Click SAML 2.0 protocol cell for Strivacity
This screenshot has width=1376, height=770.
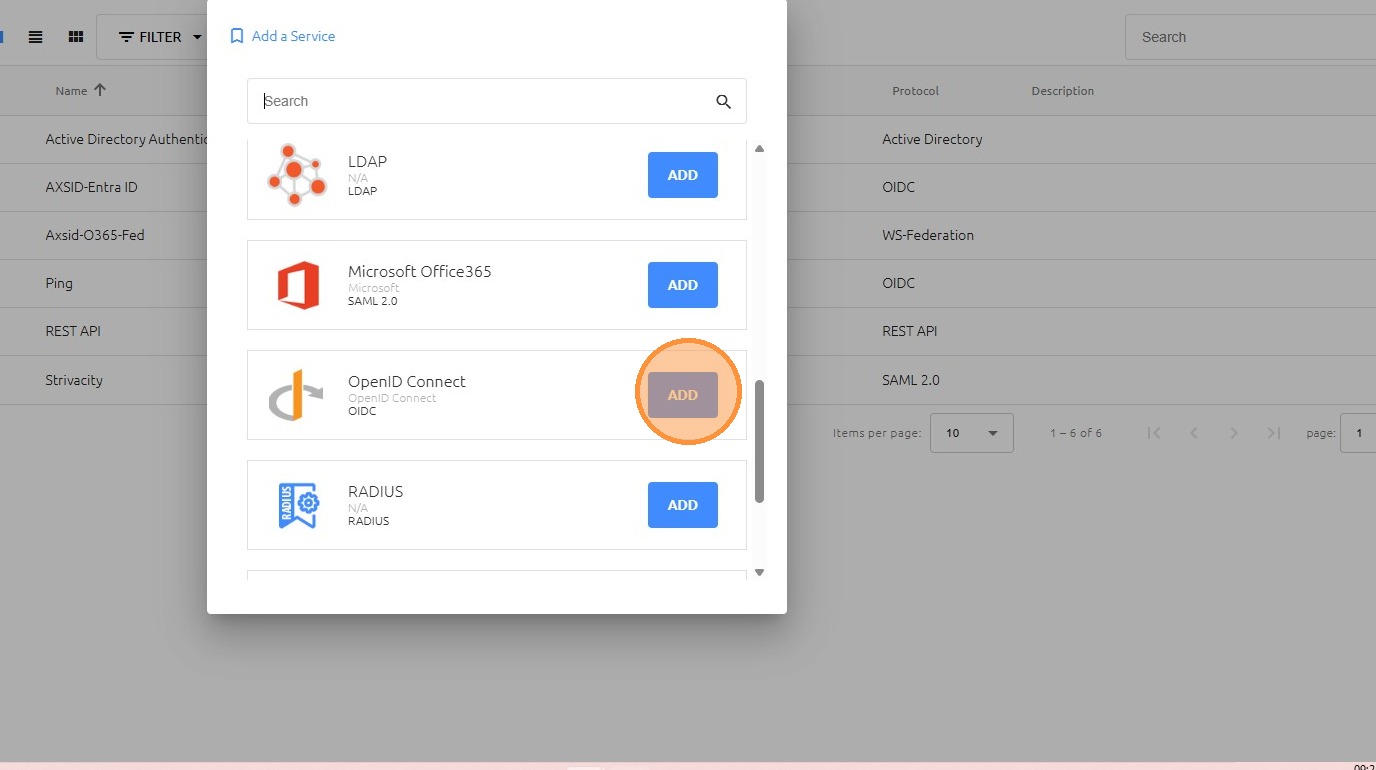point(911,380)
